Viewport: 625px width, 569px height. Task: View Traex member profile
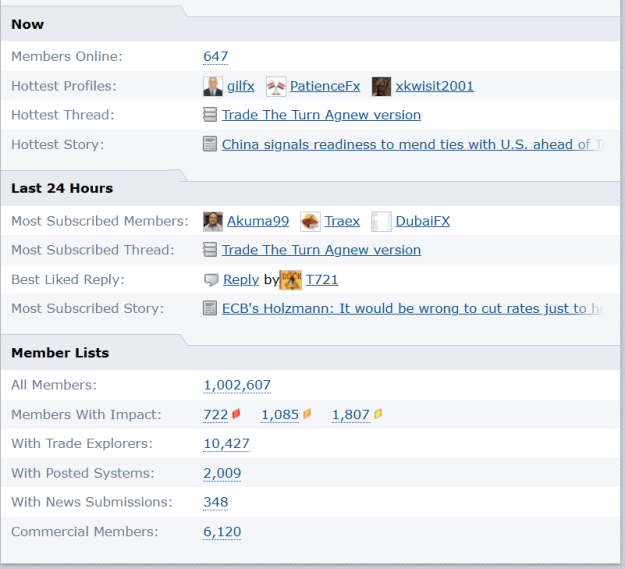click(x=342, y=221)
